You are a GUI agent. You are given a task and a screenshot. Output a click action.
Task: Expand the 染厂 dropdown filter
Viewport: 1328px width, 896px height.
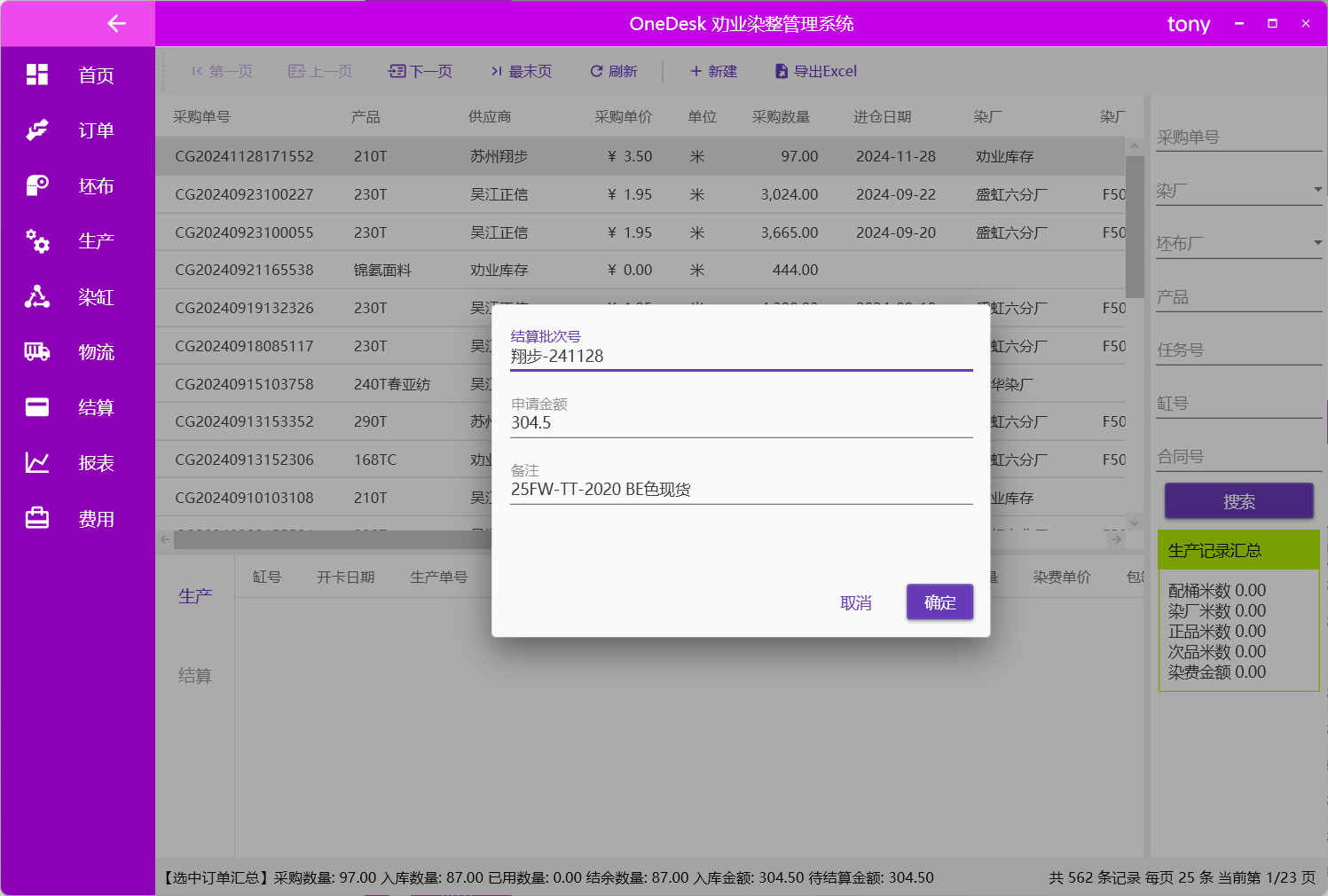click(x=1317, y=190)
